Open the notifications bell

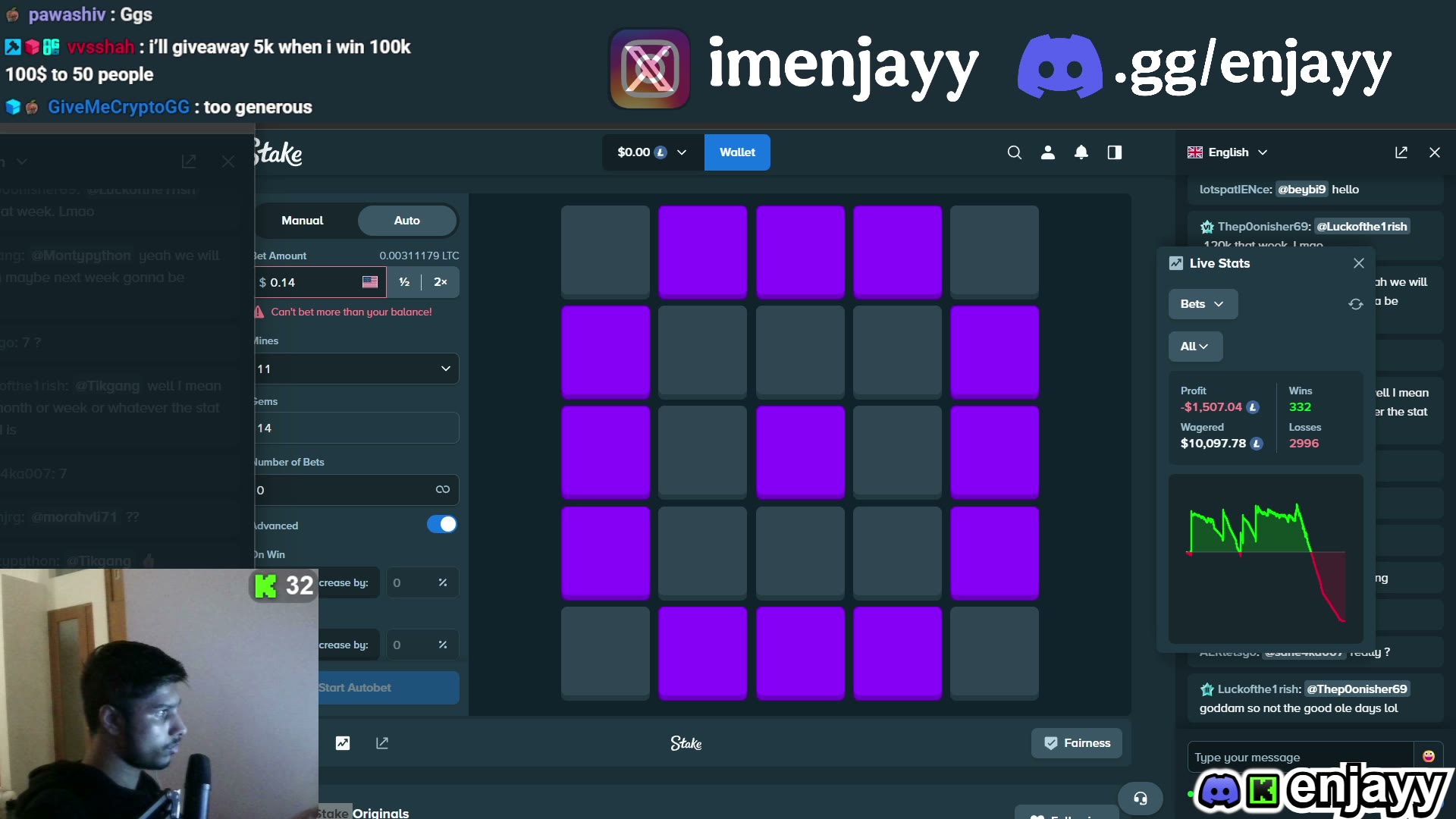1081,152
